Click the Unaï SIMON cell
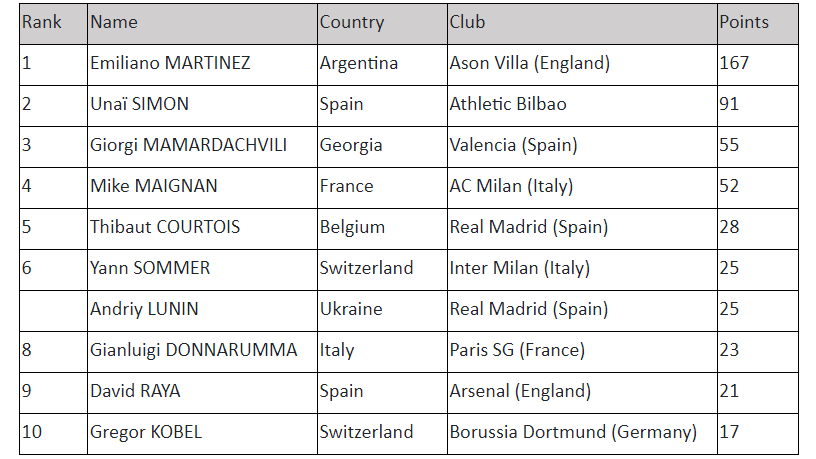Viewport: 816px width, 459px height. click(x=140, y=104)
